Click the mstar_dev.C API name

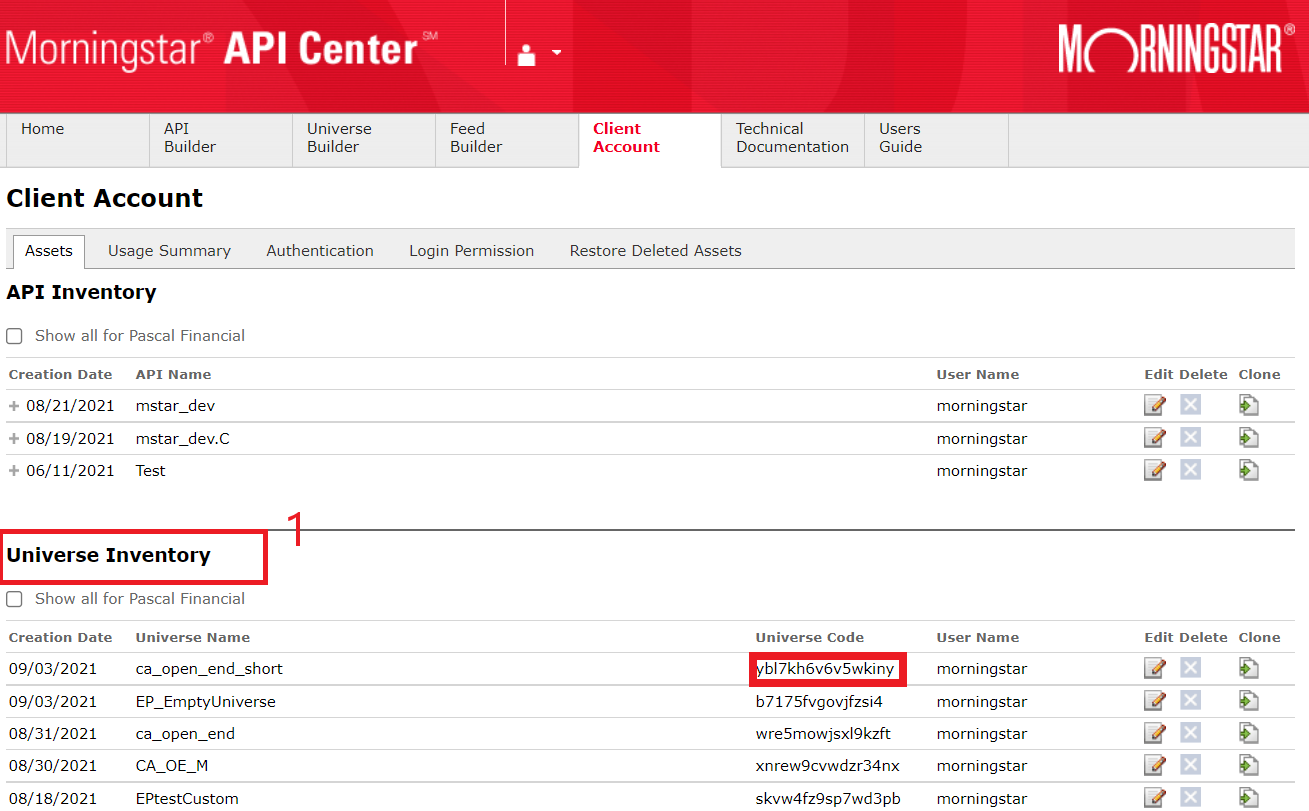(x=183, y=438)
